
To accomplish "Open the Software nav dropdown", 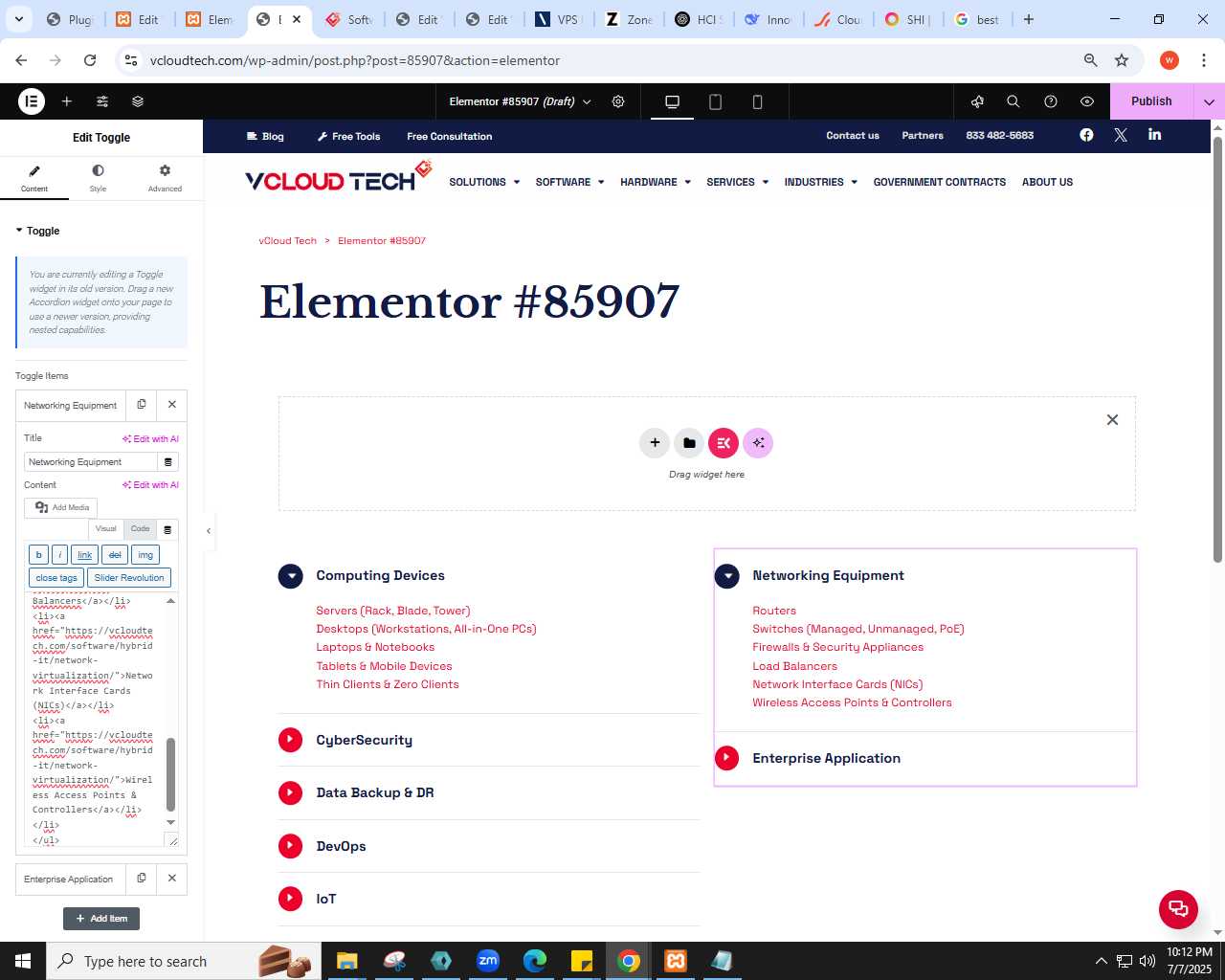I will coord(569,182).
